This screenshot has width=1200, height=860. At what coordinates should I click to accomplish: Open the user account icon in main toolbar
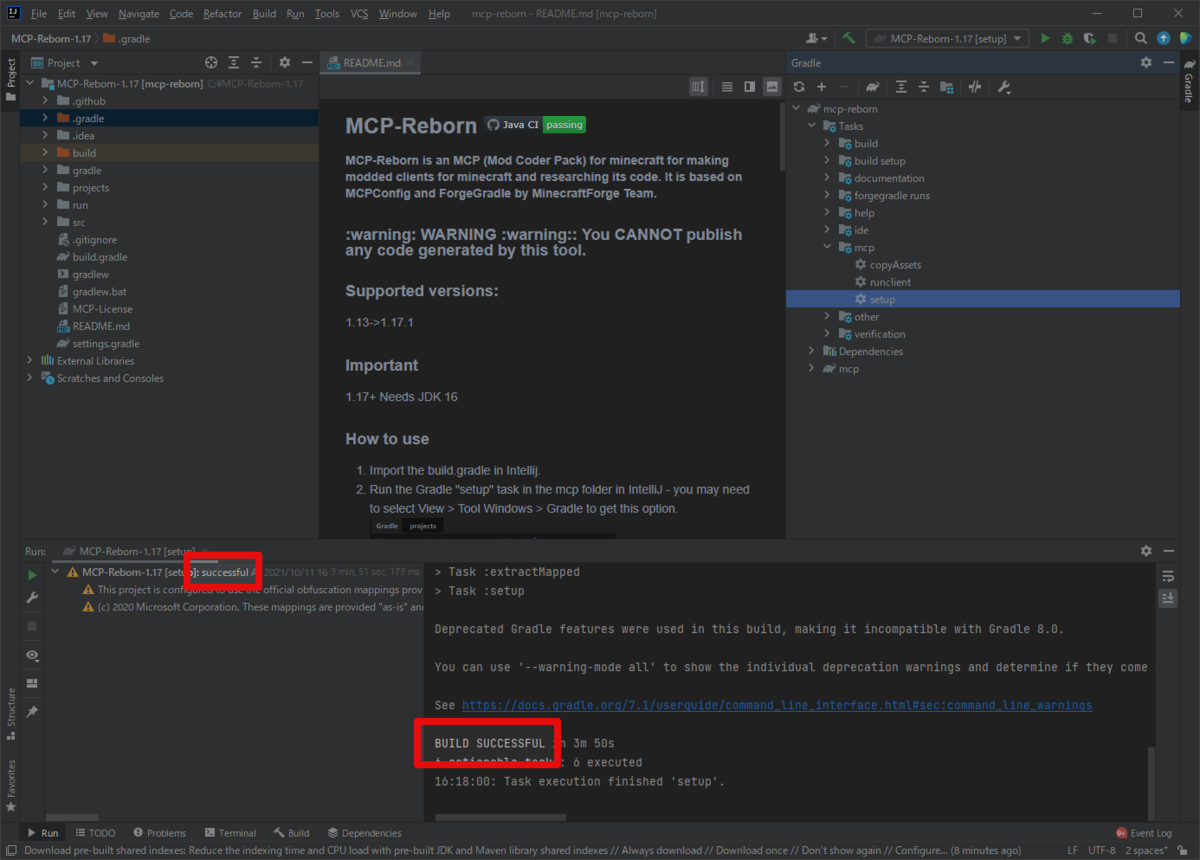click(x=819, y=38)
